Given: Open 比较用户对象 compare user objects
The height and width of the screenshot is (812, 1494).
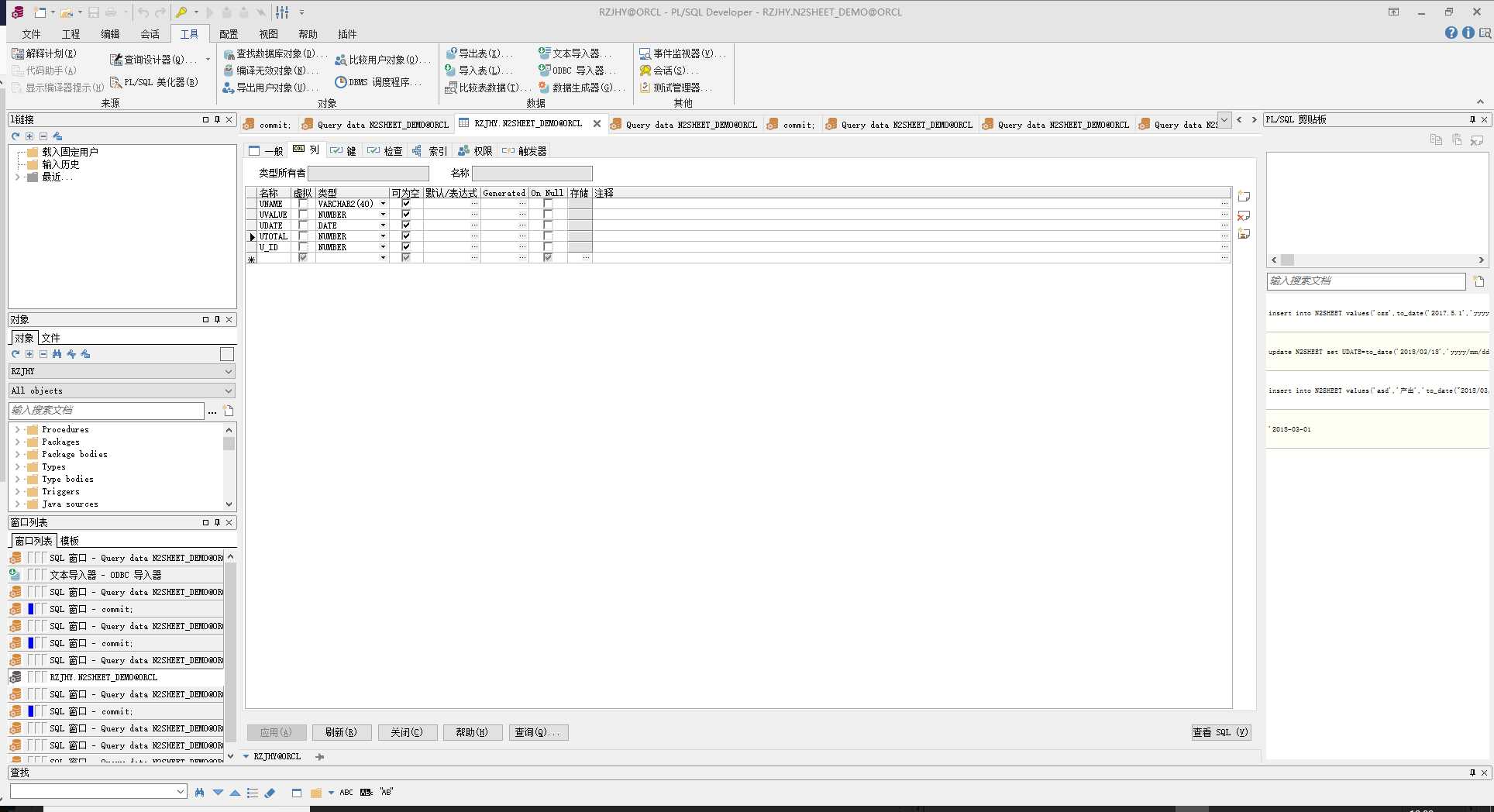Looking at the screenshot, I should [x=383, y=60].
